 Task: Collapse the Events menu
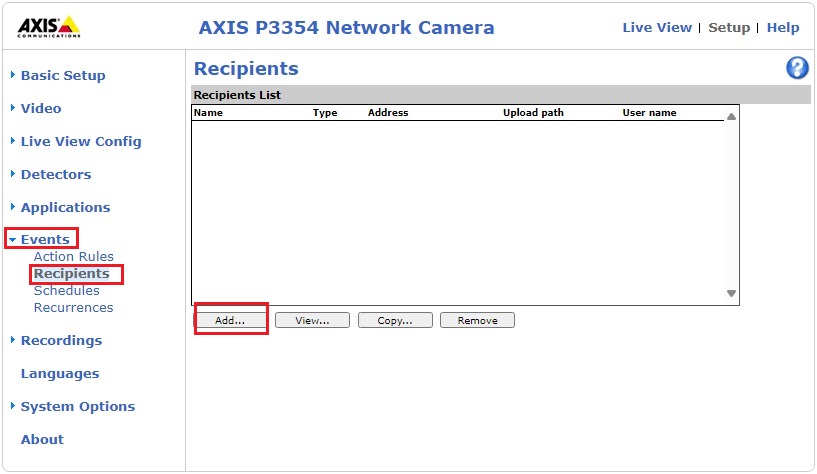(x=45, y=240)
